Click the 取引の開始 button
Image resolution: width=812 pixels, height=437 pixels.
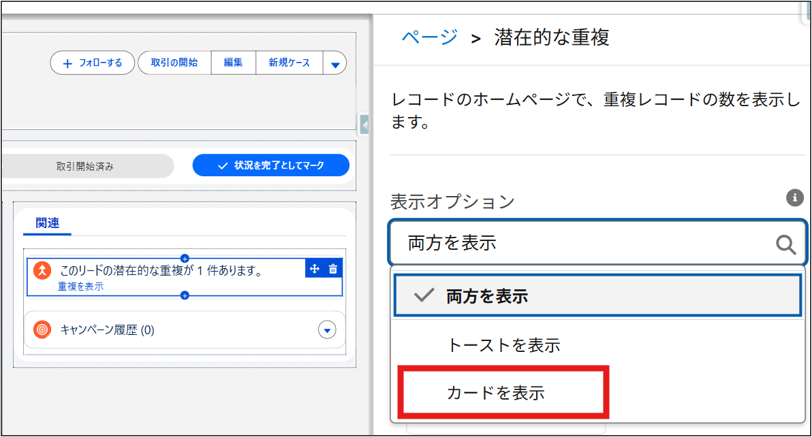(x=175, y=63)
